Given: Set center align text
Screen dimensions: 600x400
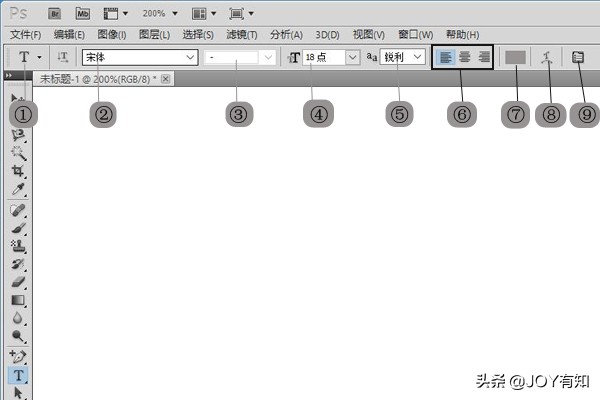Looking at the screenshot, I should point(465,57).
